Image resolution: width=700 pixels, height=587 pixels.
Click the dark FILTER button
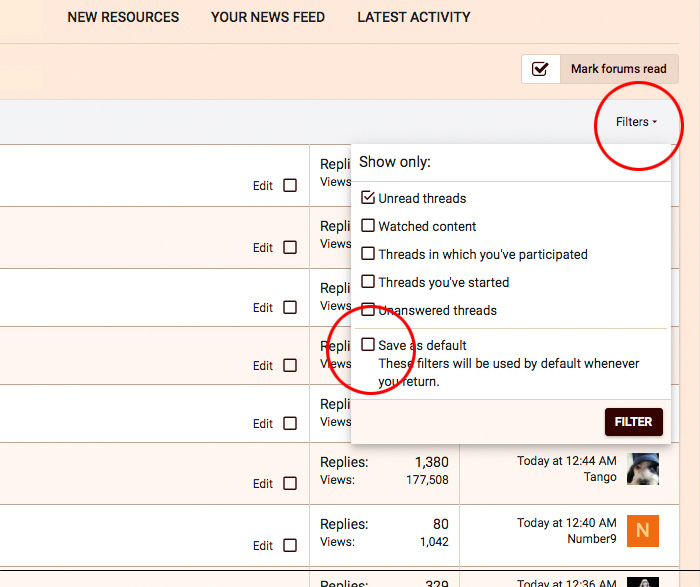click(633, 422)
